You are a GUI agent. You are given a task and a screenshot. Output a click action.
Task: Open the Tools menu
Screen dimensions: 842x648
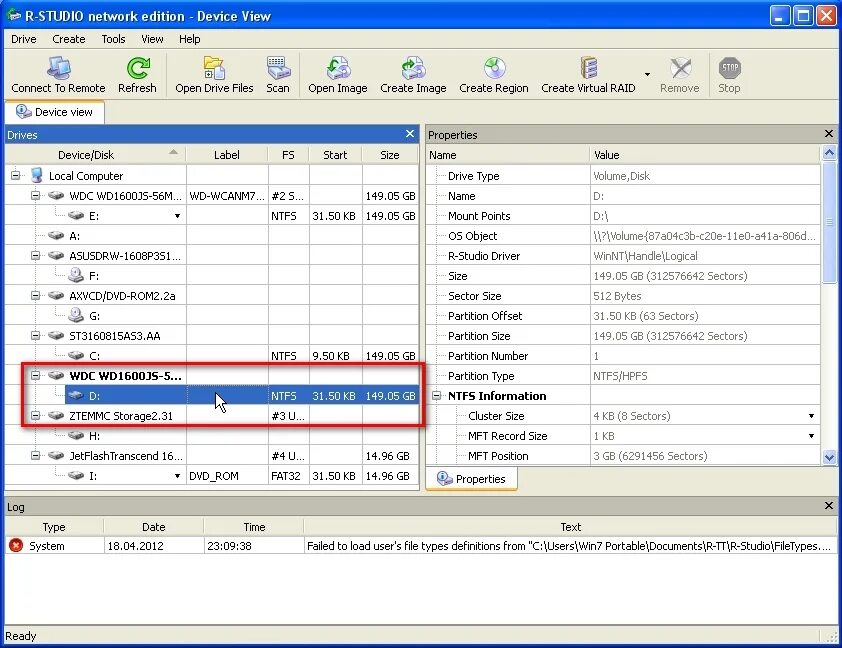coord(113,39)
